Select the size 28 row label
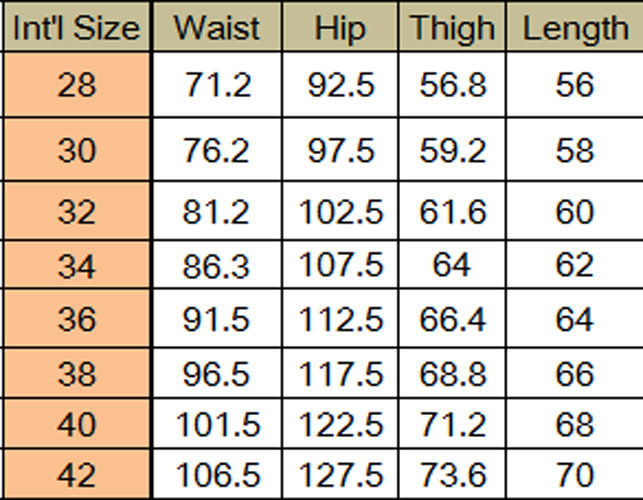Image resolution: width=643 pixels, height=500 pixels. click(x=77, y=85)
